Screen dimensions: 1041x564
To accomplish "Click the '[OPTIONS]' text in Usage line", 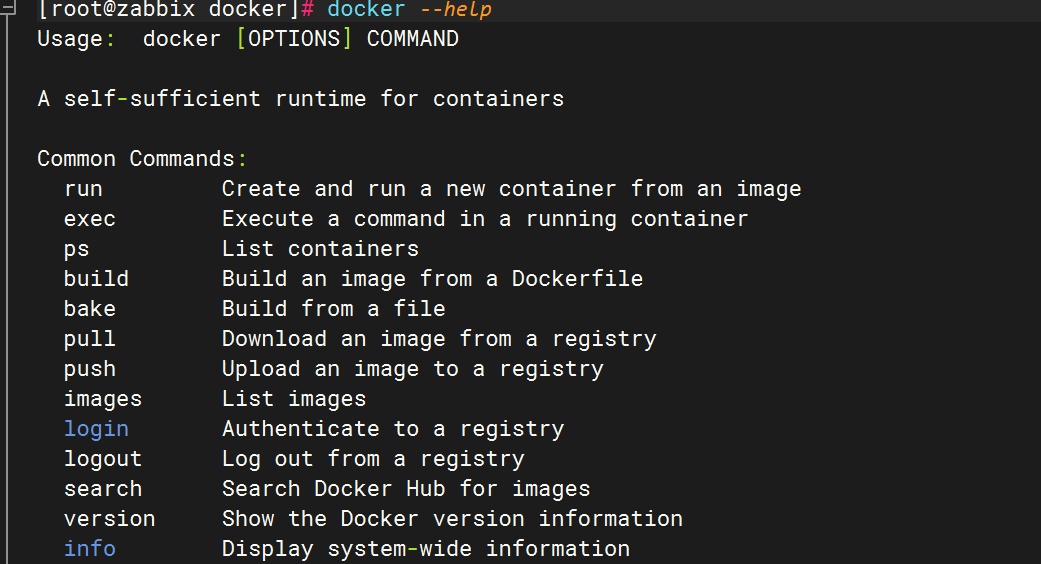I will (x=294, y=38).
